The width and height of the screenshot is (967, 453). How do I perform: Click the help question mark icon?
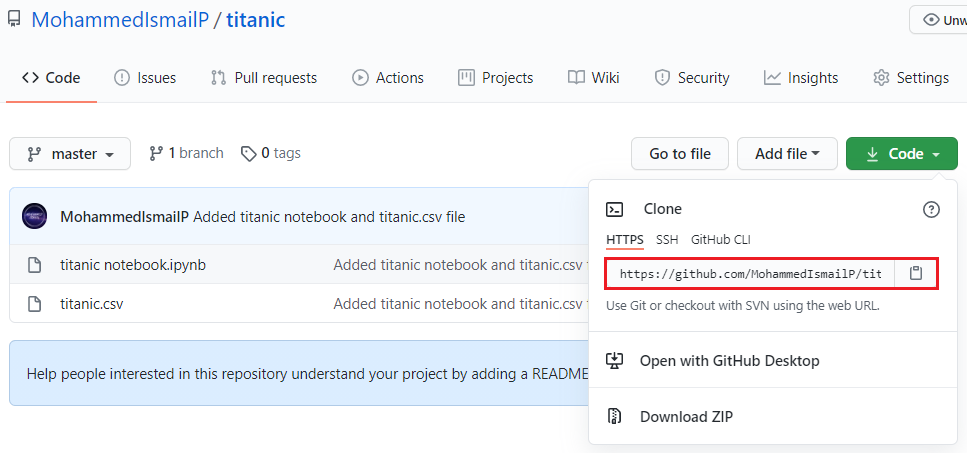[x=931, y=209]
